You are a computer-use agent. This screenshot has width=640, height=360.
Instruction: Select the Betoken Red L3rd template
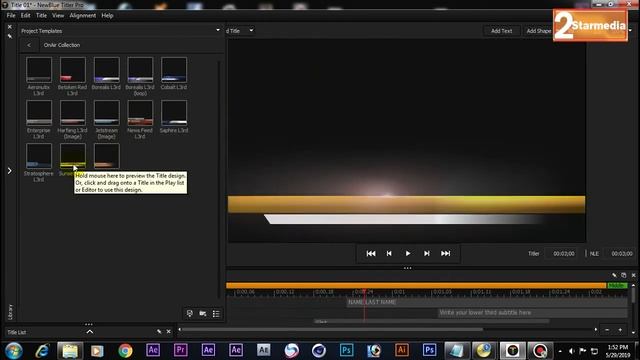tap(73, 70)
